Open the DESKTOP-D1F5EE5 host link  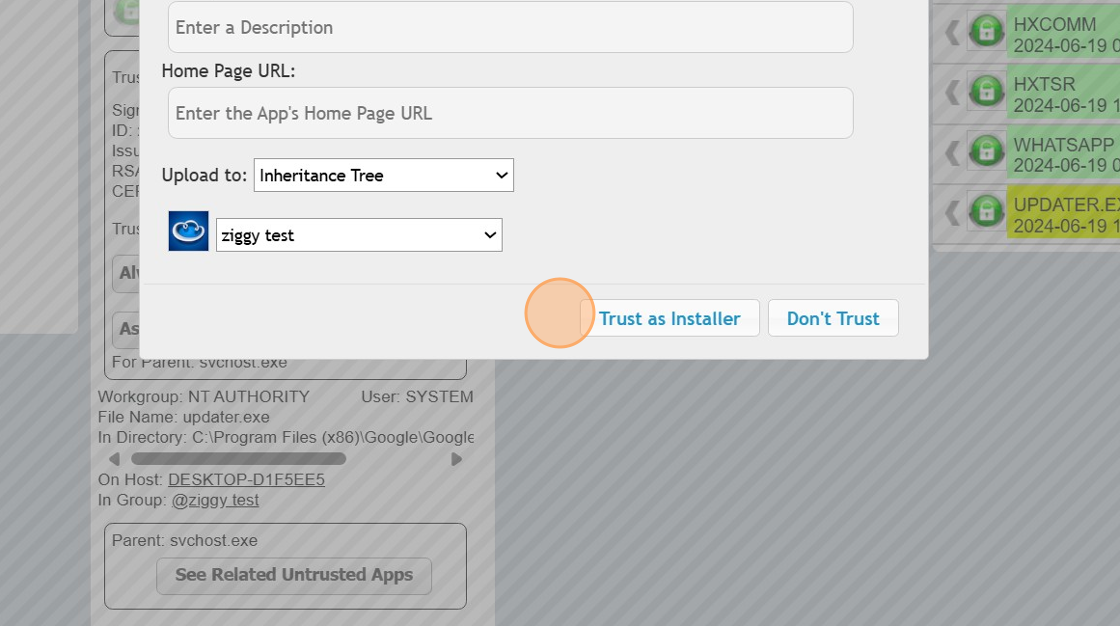pyautogui.click(x=246, y=479)
